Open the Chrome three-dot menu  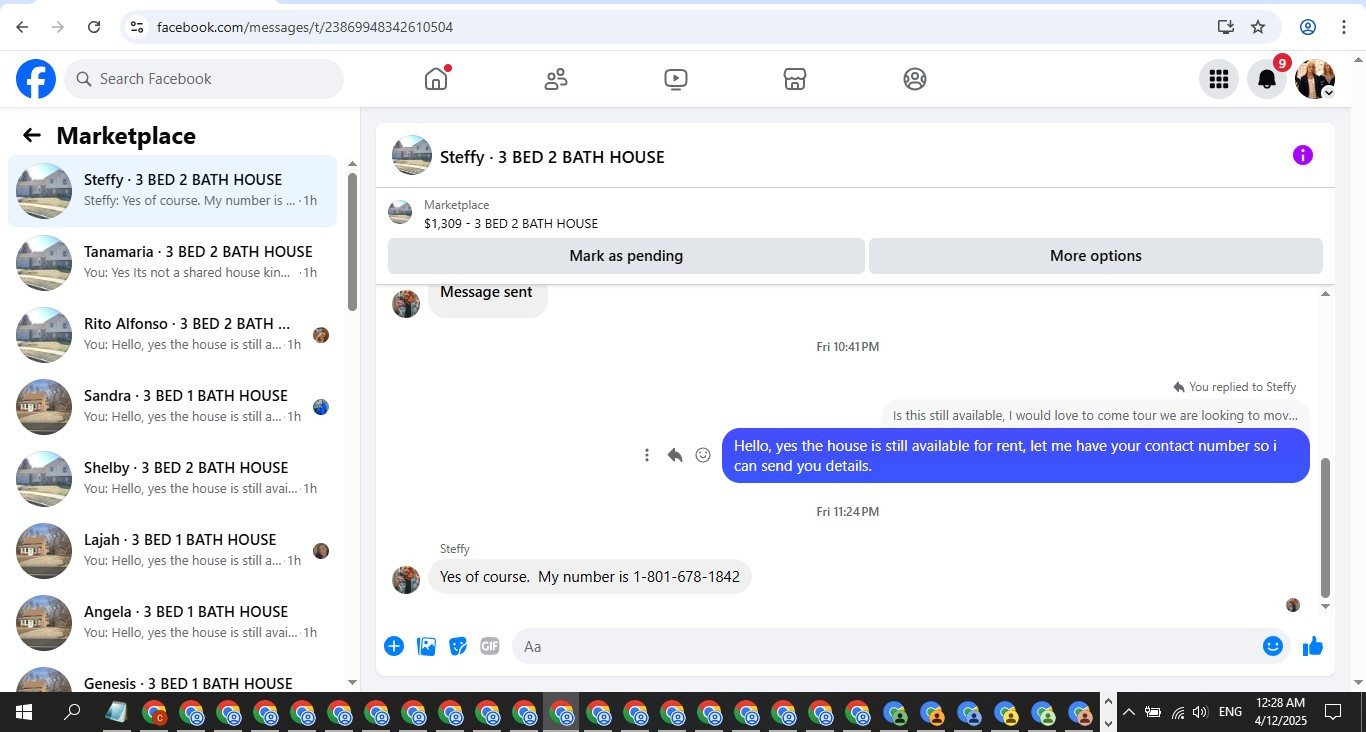pos(1344,27)
